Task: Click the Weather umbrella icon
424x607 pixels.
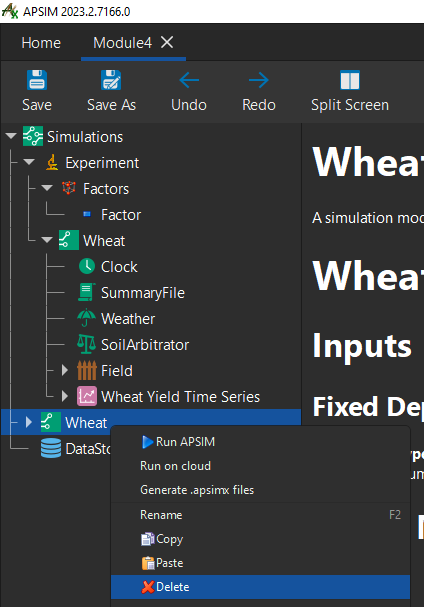Action: 86,318
